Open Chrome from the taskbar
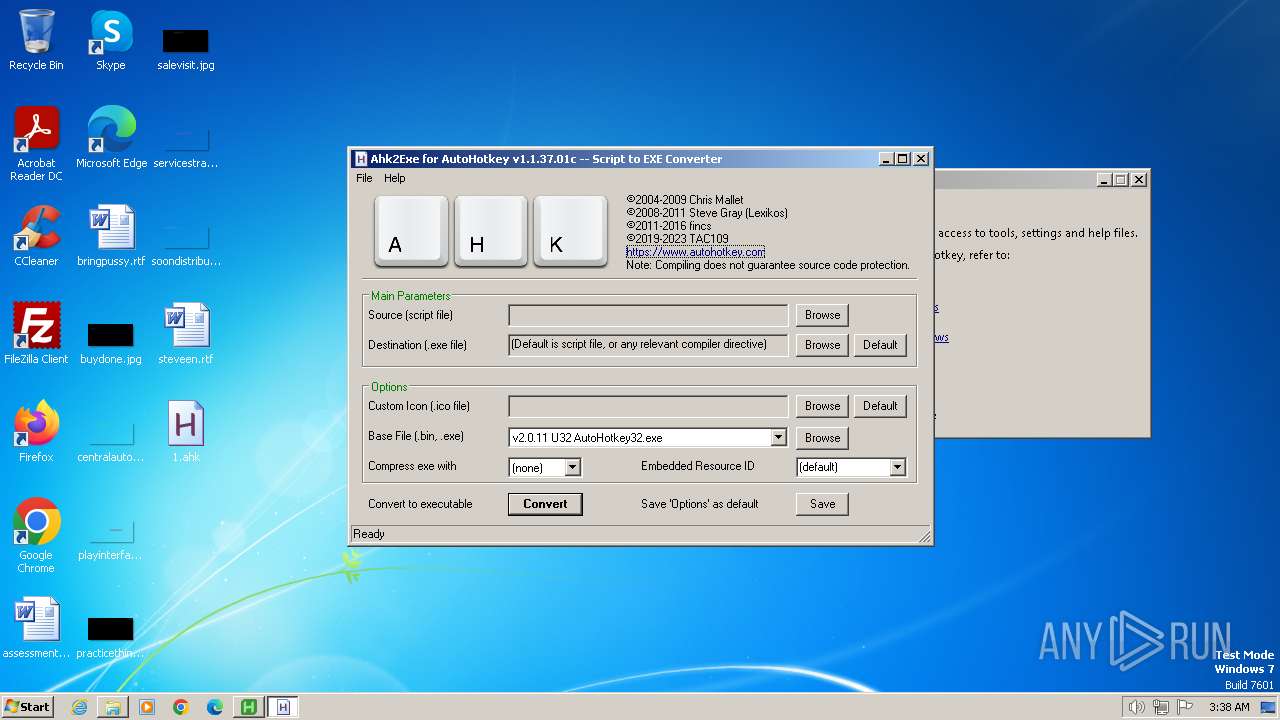 pos(181,707)
